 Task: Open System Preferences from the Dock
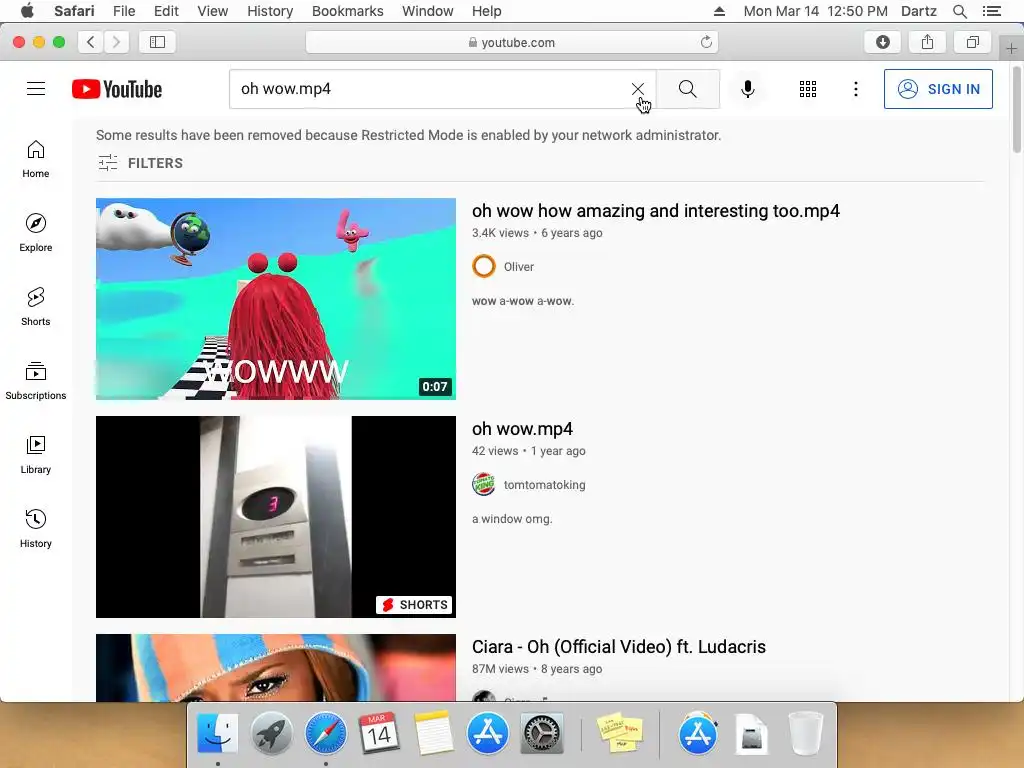click(x=541, y=733)
